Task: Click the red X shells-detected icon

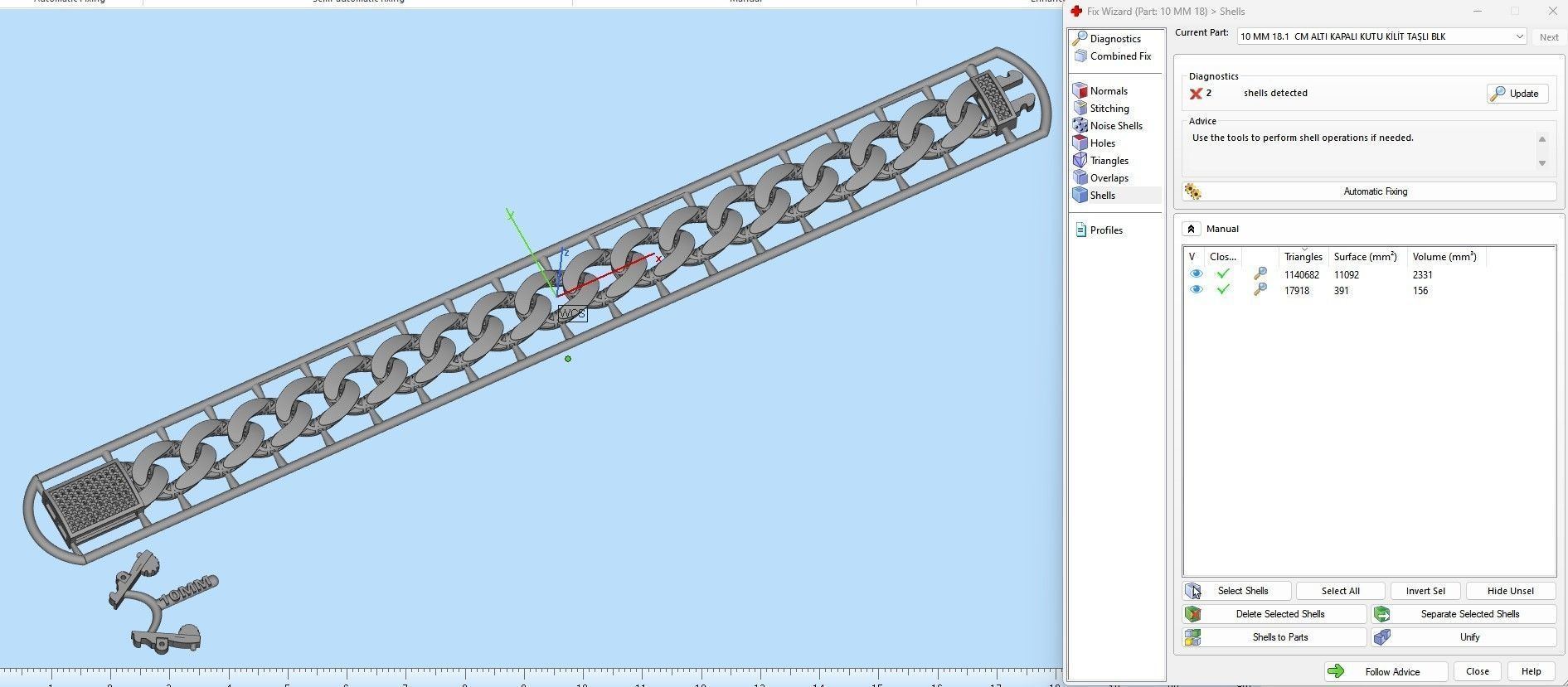Action: [x=1196, y=94]
